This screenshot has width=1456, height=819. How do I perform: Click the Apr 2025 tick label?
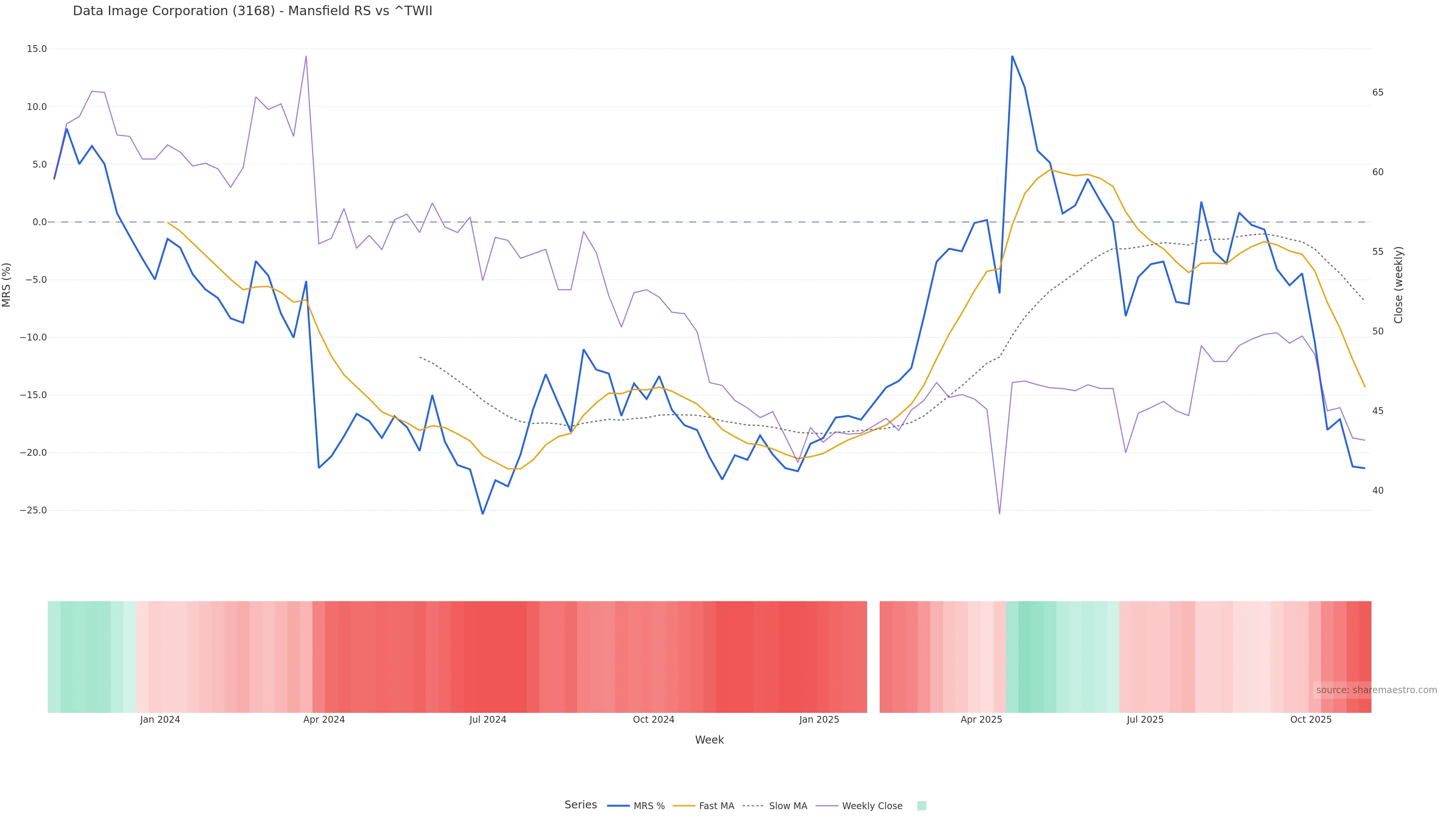981,720
